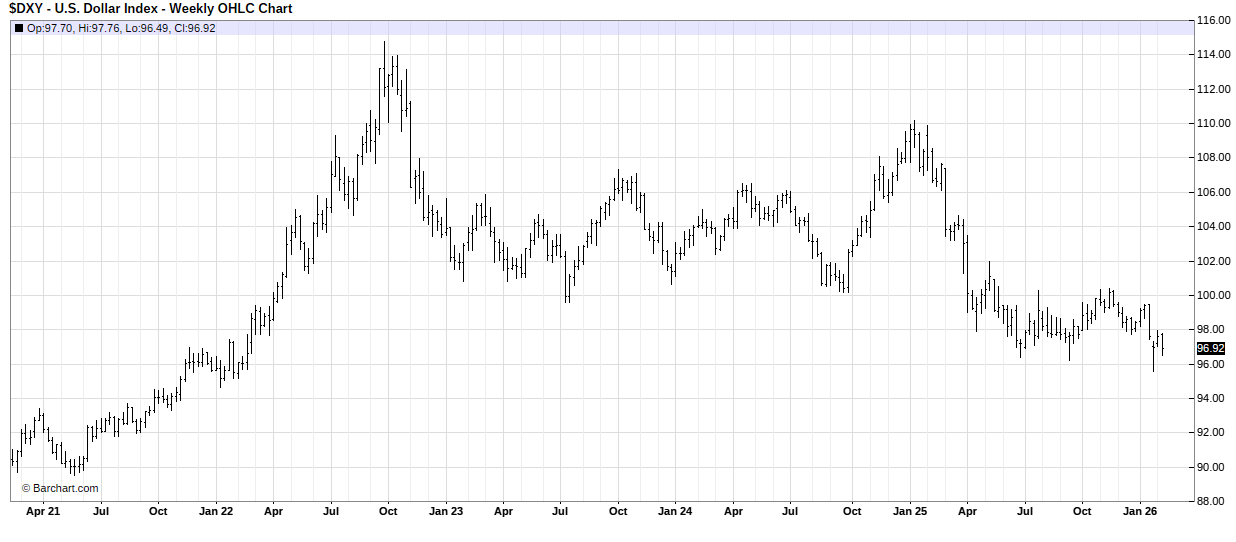Open the © Barchart.com watermark link
This screenshot has height=542, width=1236.
(x=60, y=488)
